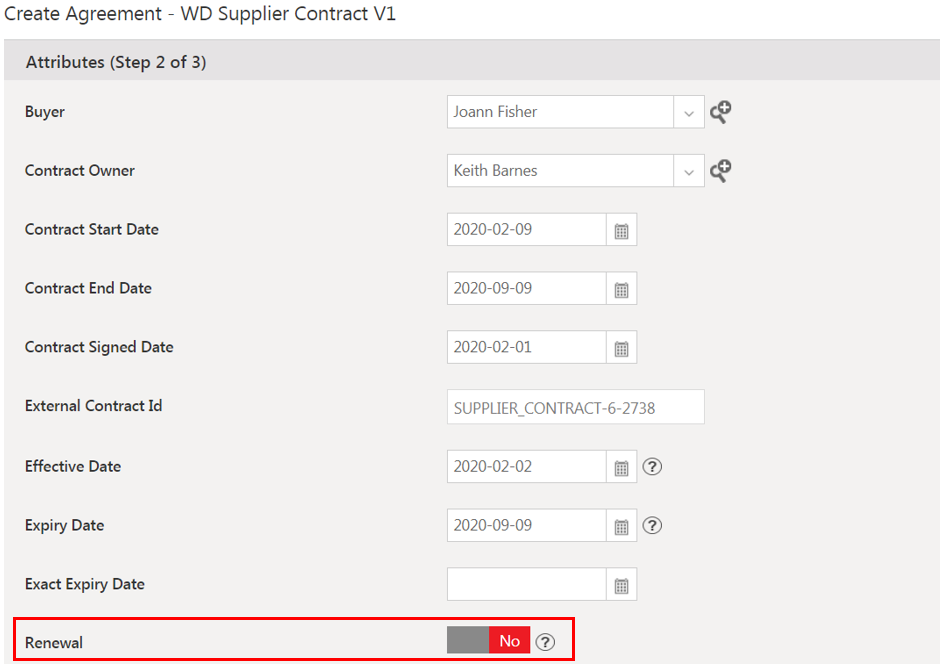The image size is (942, 667).
Task: Open the Buyer lookup search icon
Action: tap(720, 112)
